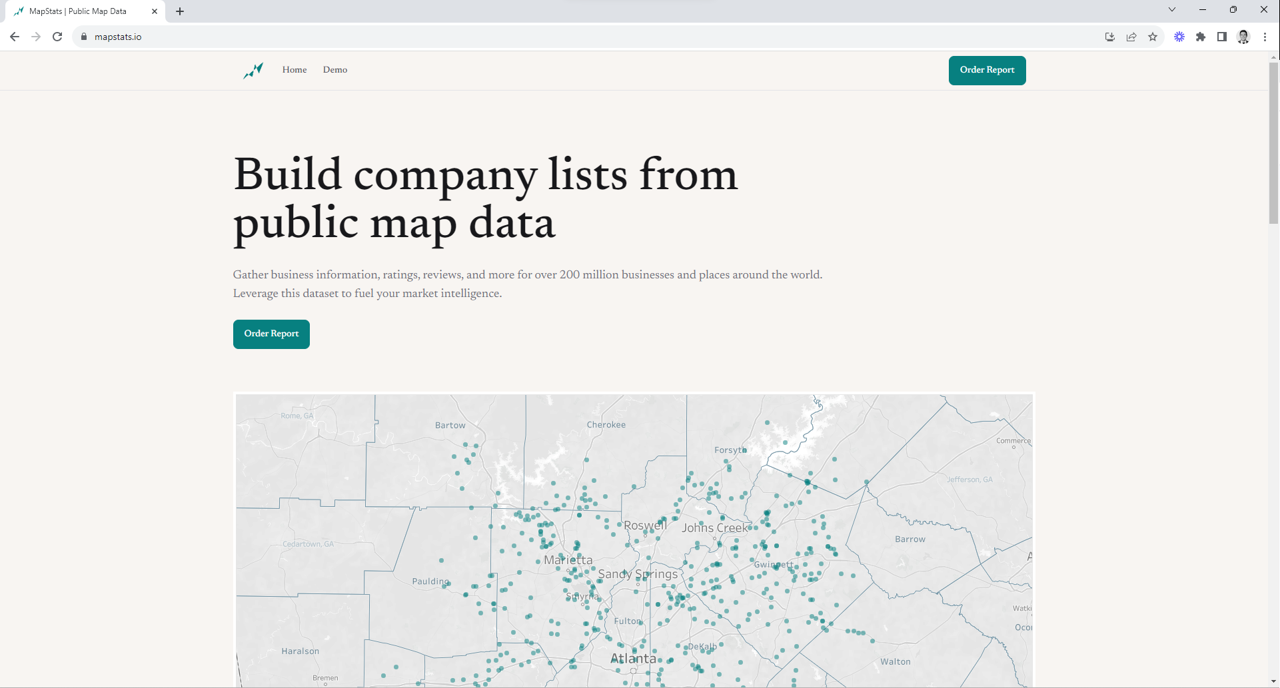1280x688 pixels.
Task: Open the Home nav link
Action: click(294, 70)
